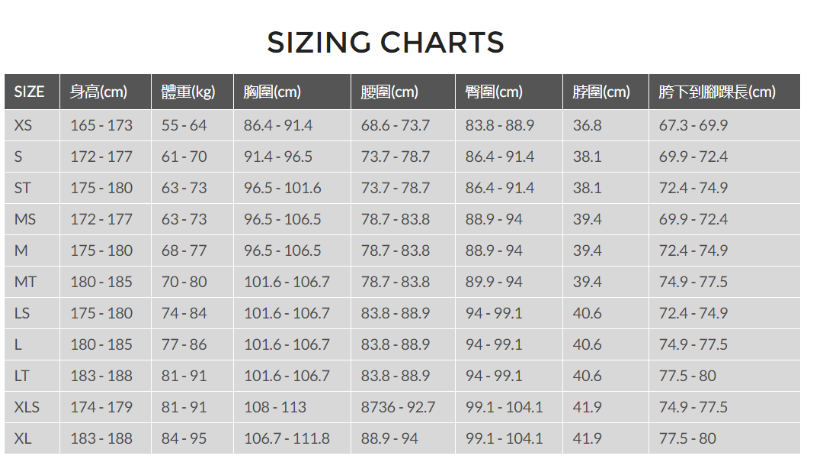Click the XLS size row label

click(x=27, y=407)
